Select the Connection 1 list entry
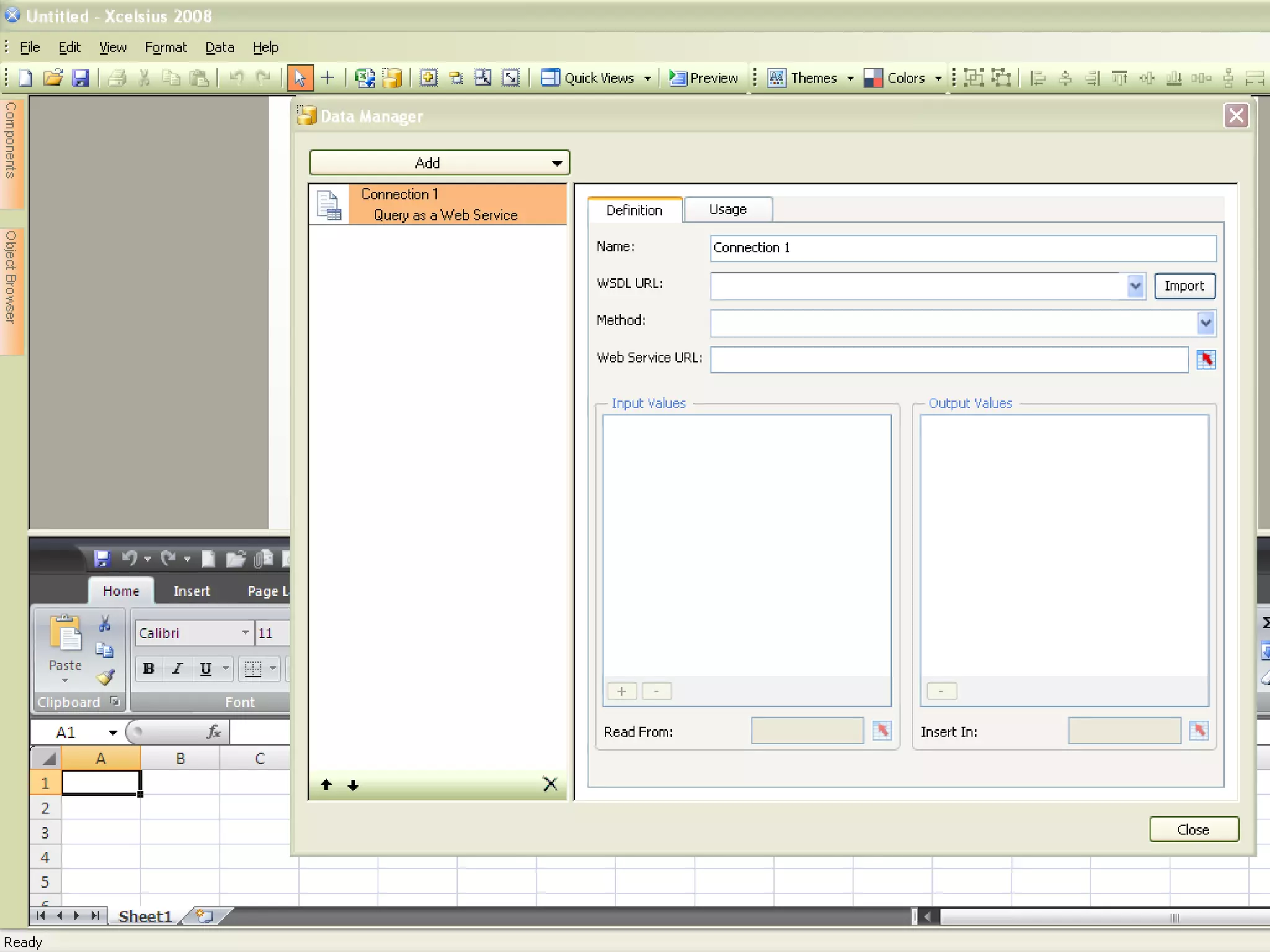 coord(438,204)
